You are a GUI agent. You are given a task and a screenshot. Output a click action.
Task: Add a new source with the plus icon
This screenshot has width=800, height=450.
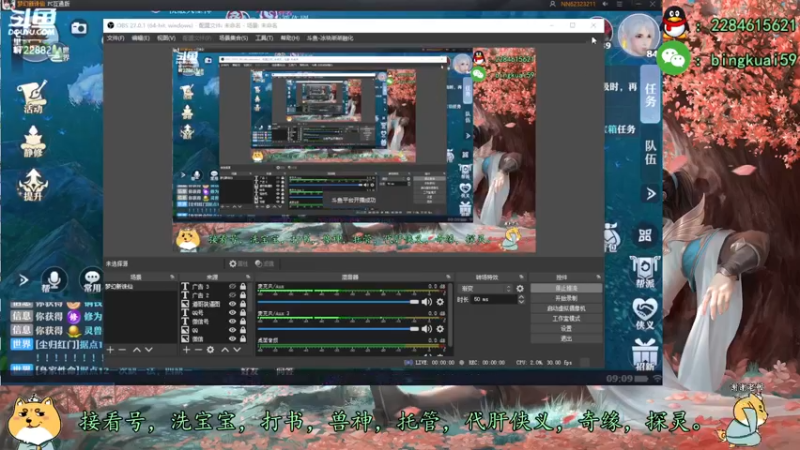click(186, 349)
